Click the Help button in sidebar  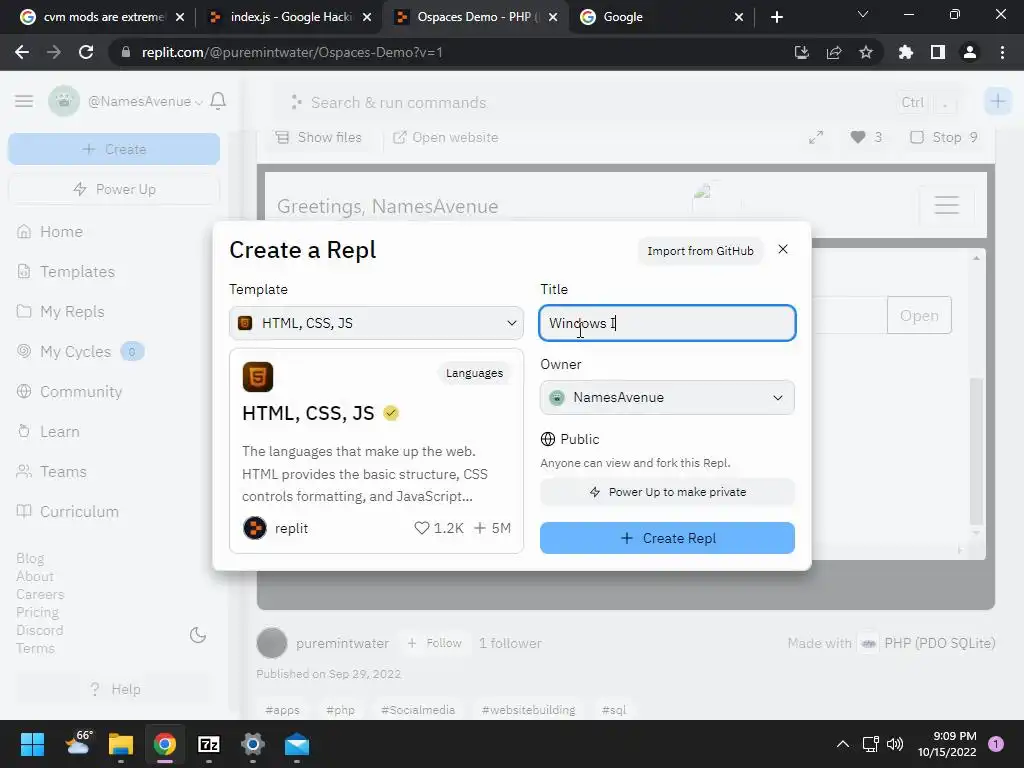[114, 690]
